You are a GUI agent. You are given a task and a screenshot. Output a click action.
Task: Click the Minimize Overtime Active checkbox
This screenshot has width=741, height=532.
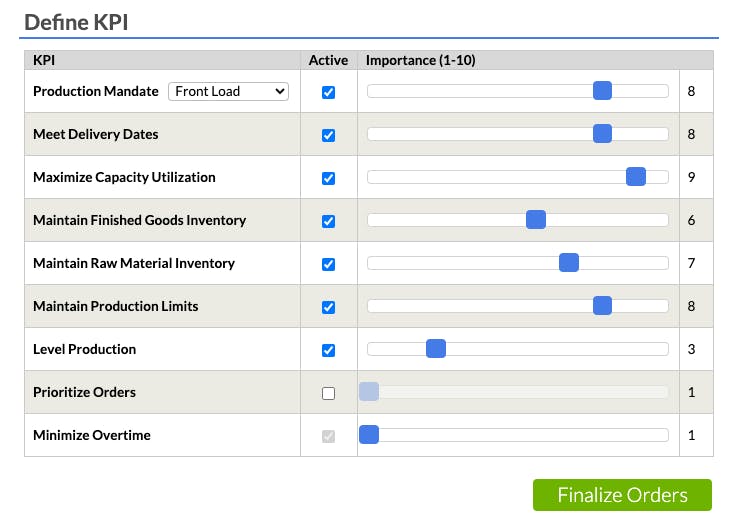point(328,436)
